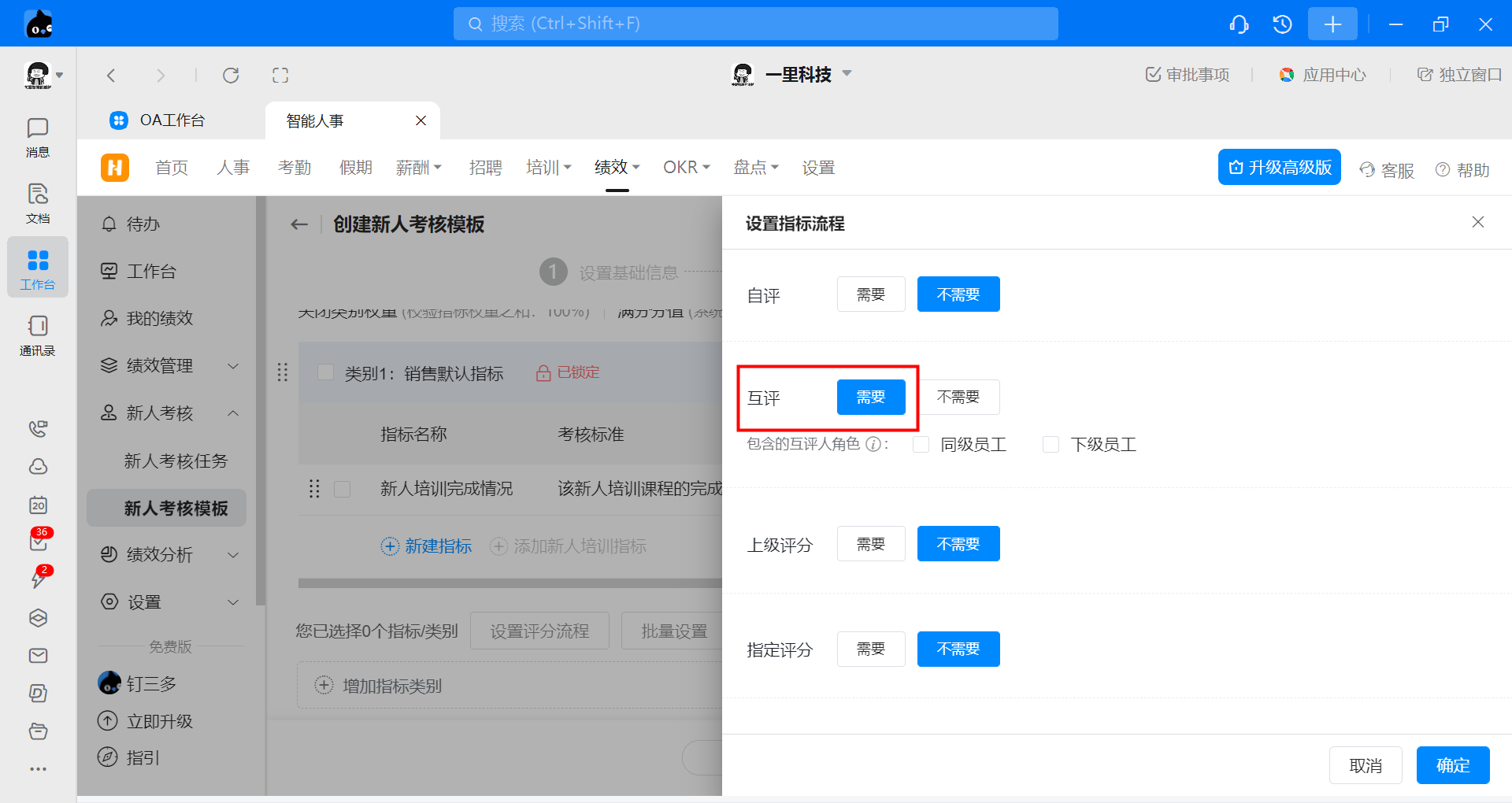The image size is (1512, 803).
Task: Click the search input field
Action: pyautogui.click(x=756, y=24)
